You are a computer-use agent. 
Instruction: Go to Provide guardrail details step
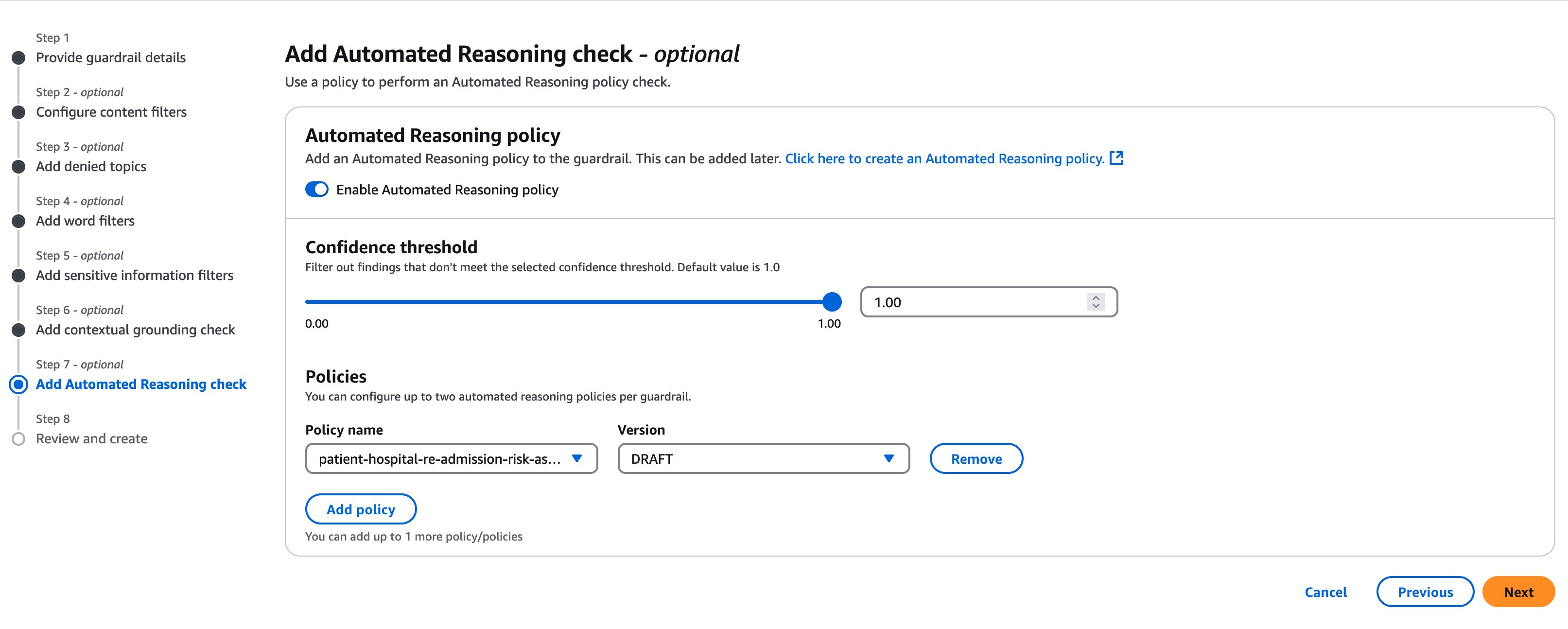pos(111,58)
